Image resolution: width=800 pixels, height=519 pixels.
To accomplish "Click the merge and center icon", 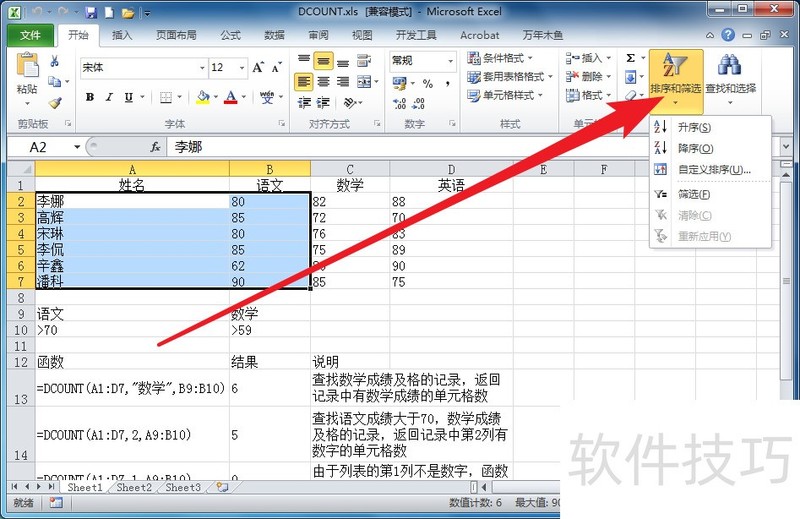I will [x=364, y=82].
